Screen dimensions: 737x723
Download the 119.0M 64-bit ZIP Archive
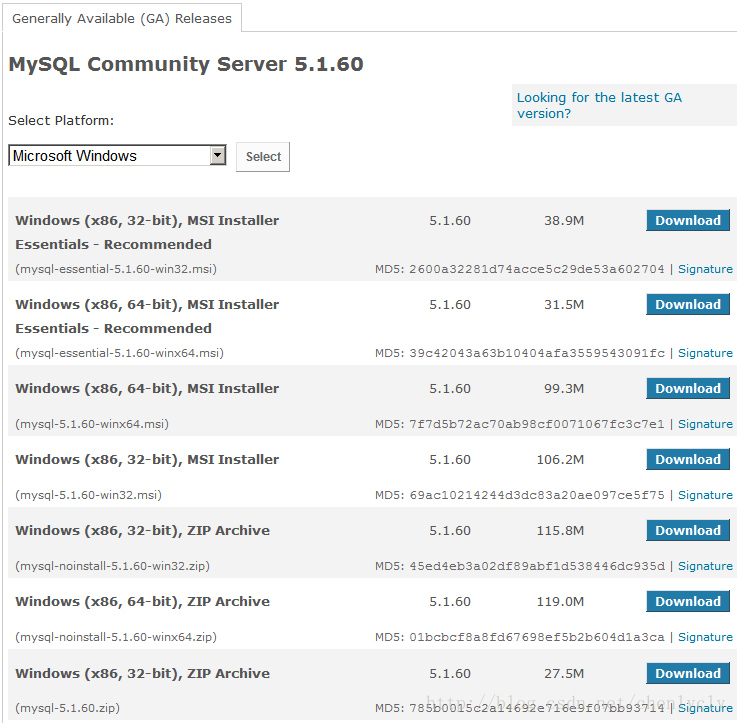pyautogui.click(x=688, y=601)
